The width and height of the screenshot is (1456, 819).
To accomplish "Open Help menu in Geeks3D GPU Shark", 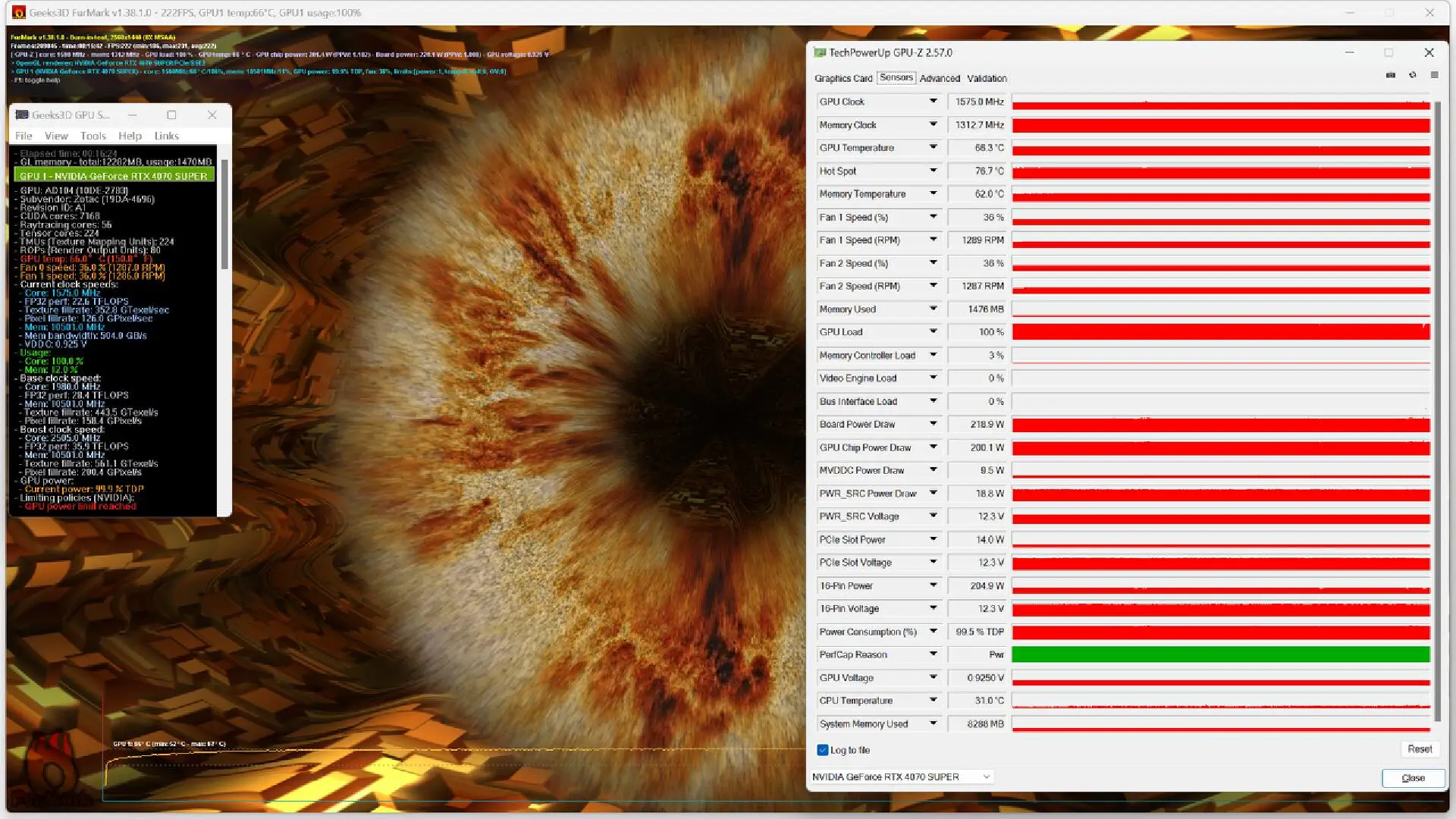I will tap(128, 136).
